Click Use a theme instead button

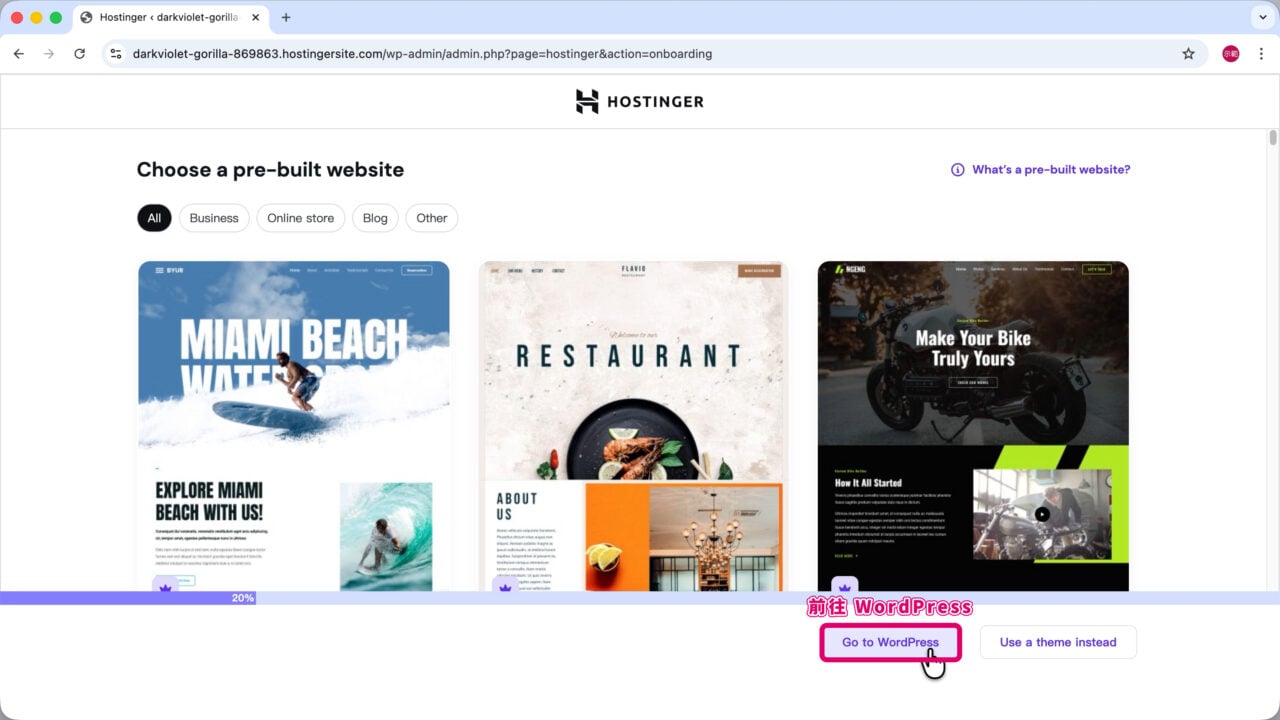1058,642
